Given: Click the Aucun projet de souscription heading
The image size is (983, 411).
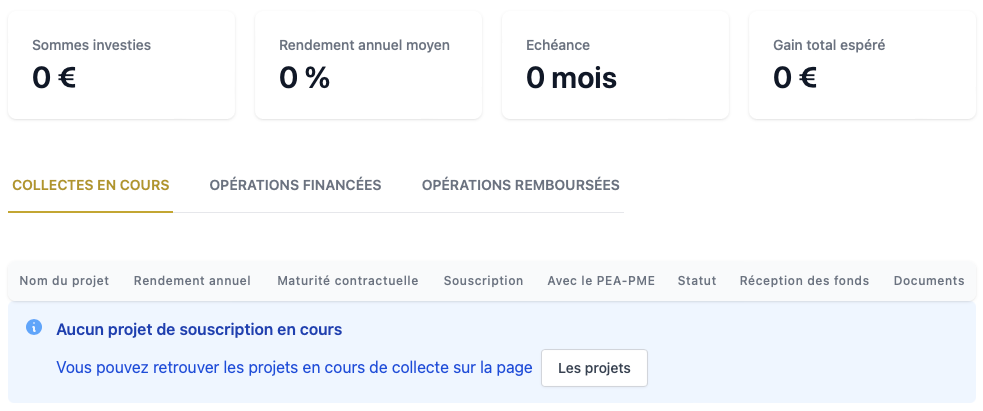Looking at the screenshot, I should [199, 329].
